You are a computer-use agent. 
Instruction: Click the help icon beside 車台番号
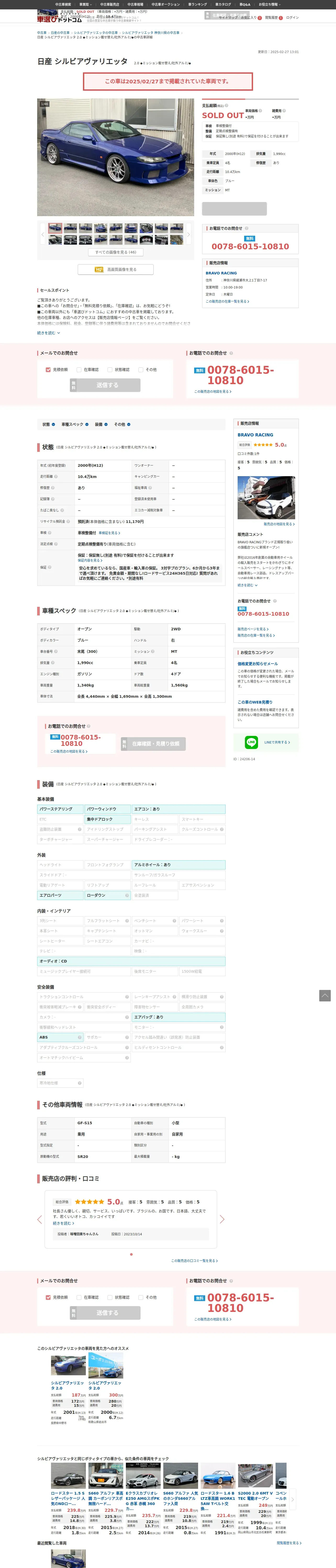point(56,651)
